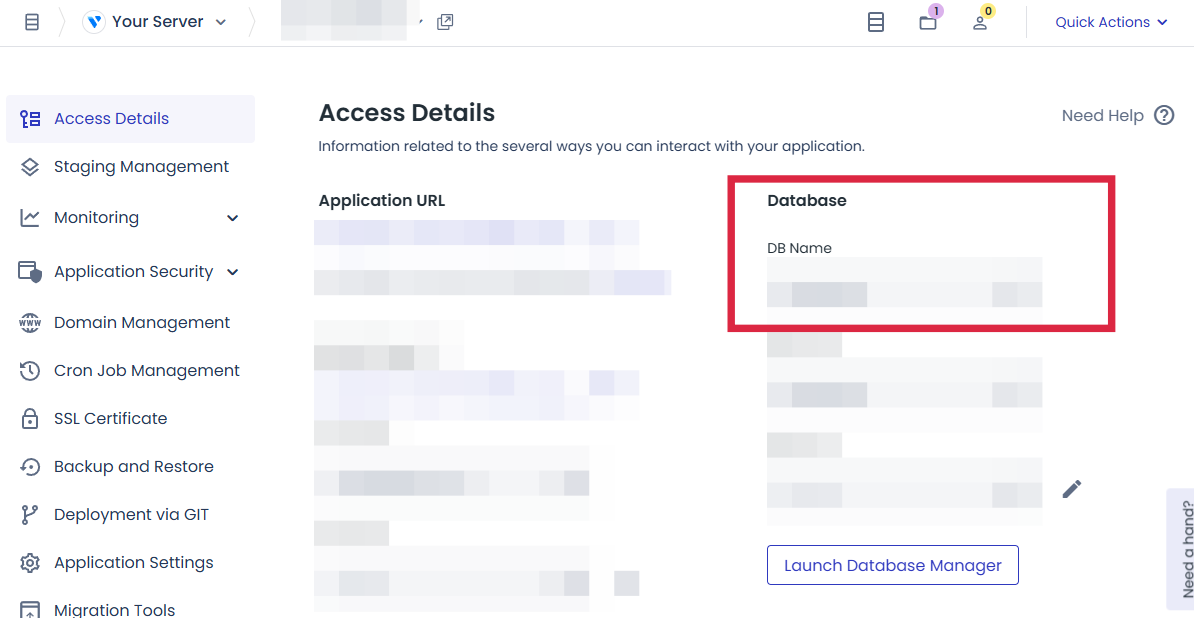
Task: Click the Database section label
Action: pyautogui.click(x=807, y=201)
